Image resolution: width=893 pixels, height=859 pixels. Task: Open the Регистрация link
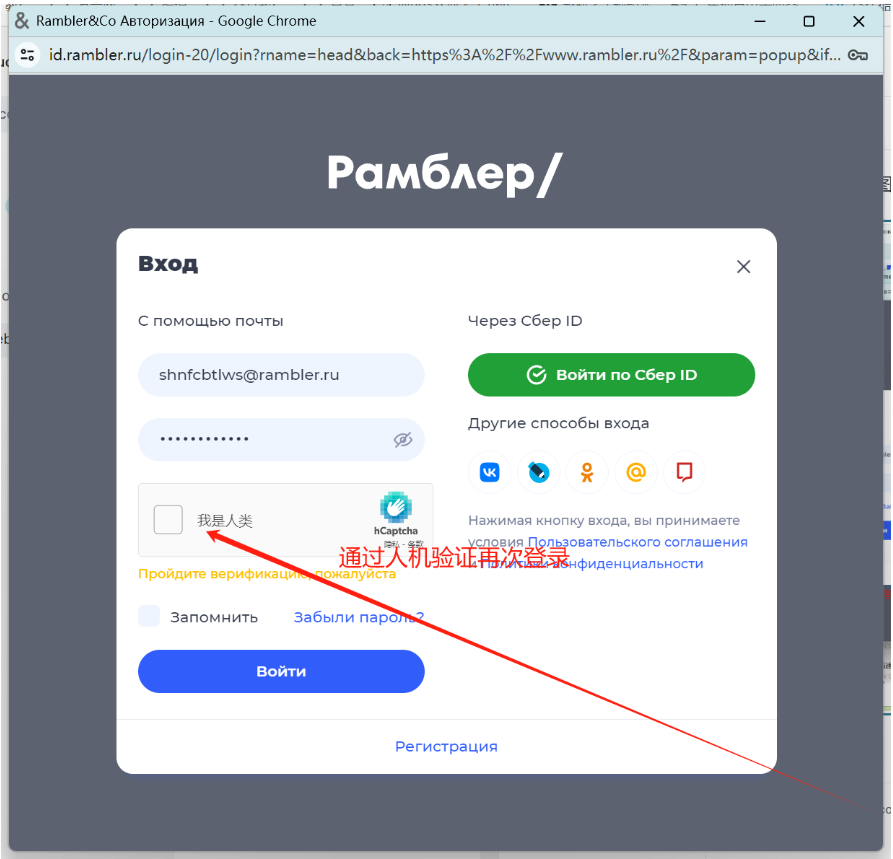tap(446, 746)
